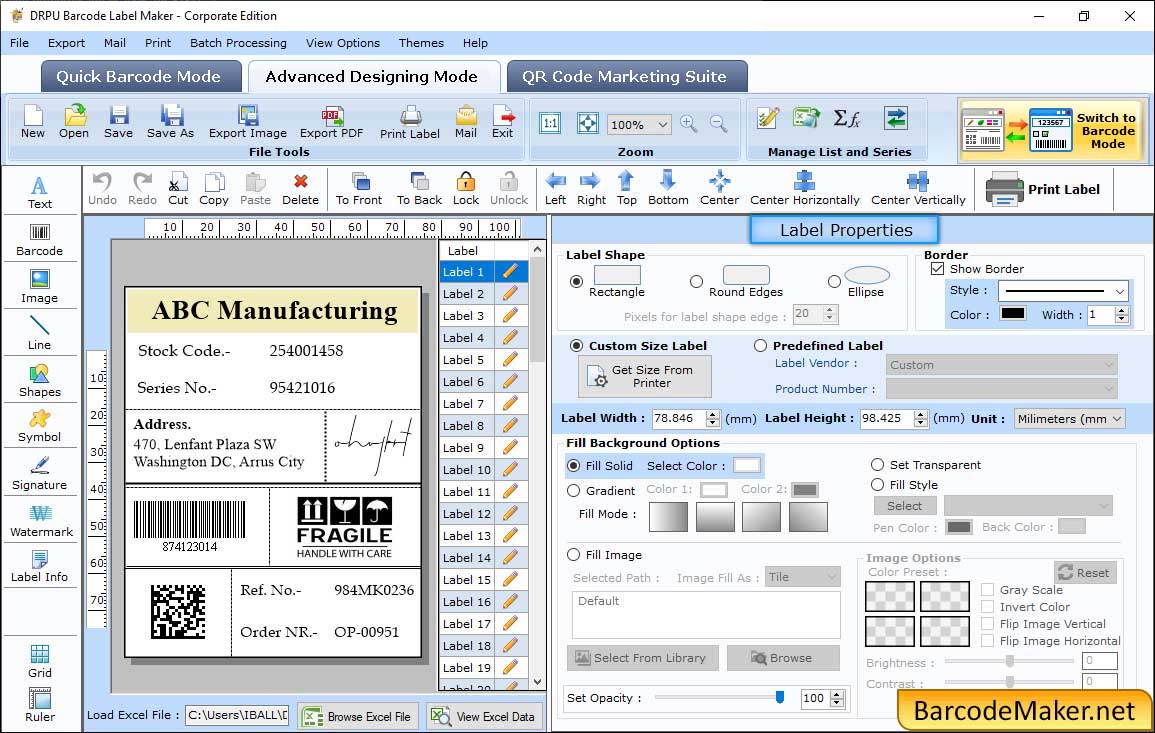Open Image Fill As Tile dropdown
Screen dimensions: 1155x733
pyautogui.click(x=803, y=577)
